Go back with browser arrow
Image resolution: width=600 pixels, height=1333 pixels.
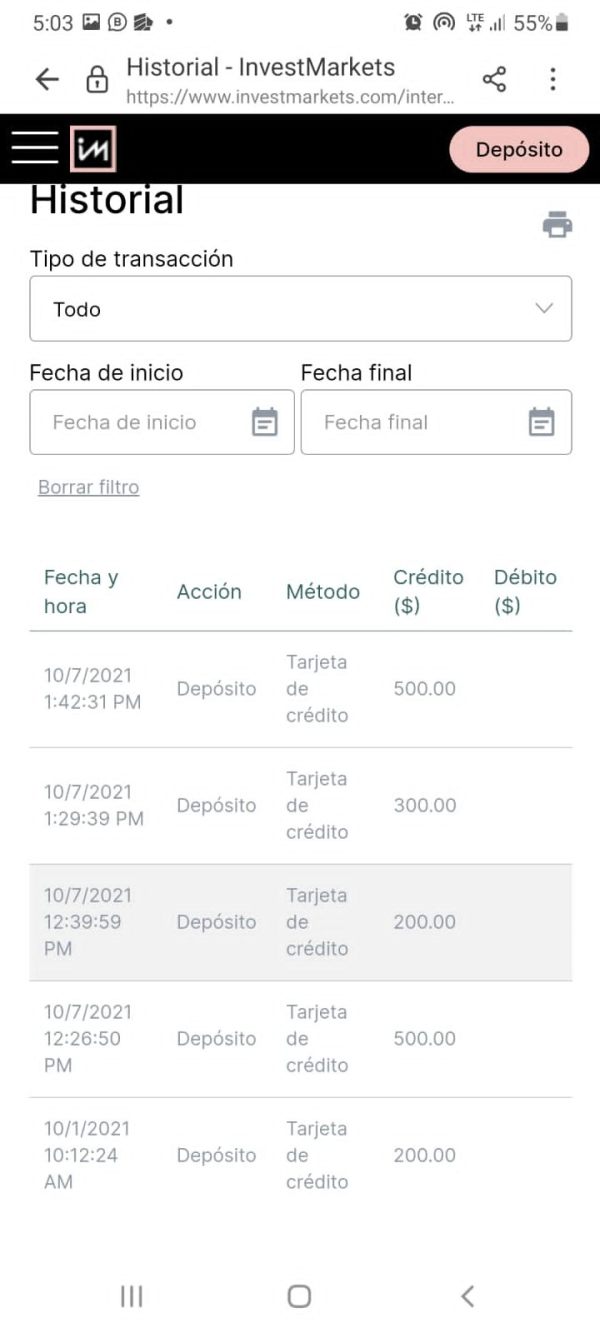47,80
